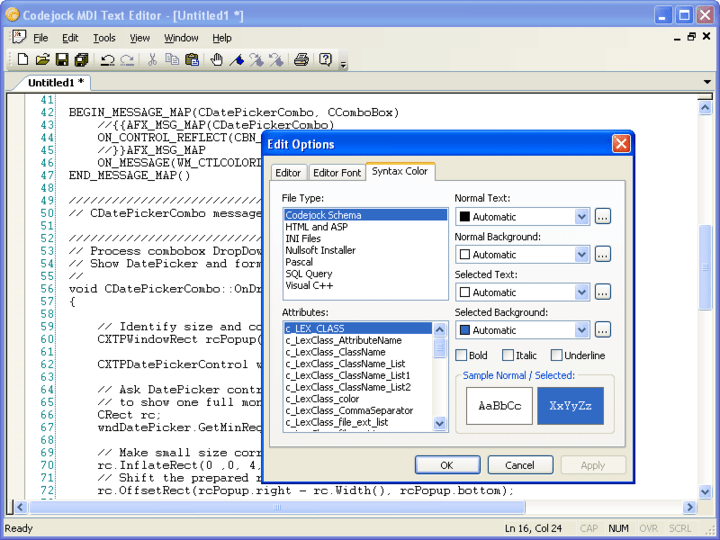
Task: Confirm with the OK button
Action: (447, 465)
